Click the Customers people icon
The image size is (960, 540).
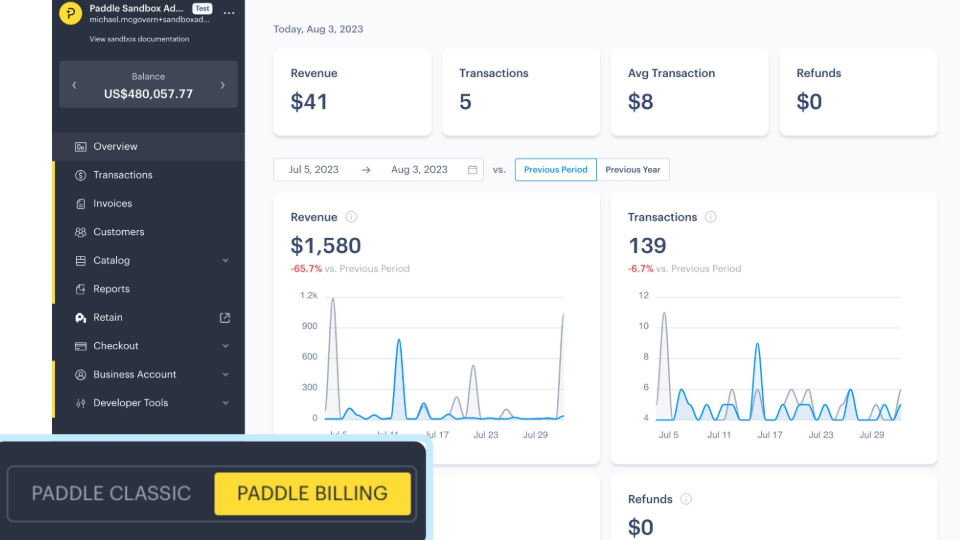tap(80, 232)
